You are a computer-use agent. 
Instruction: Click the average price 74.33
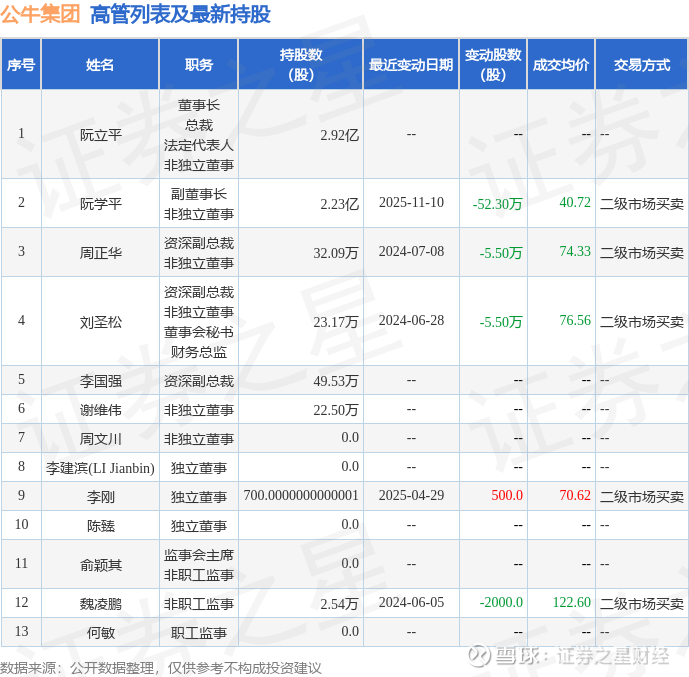coord(575,252)
